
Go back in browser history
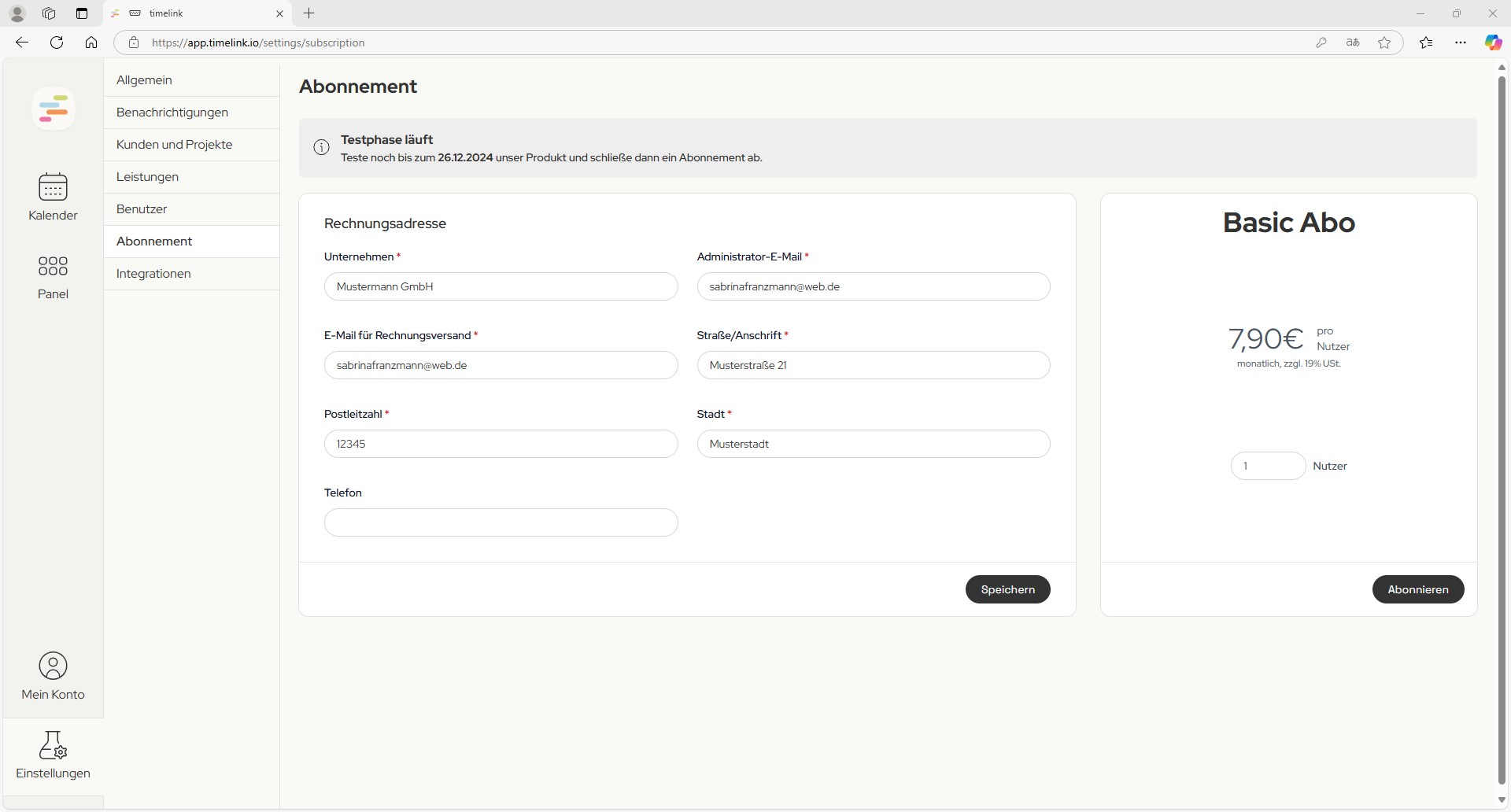coord(22,42)
